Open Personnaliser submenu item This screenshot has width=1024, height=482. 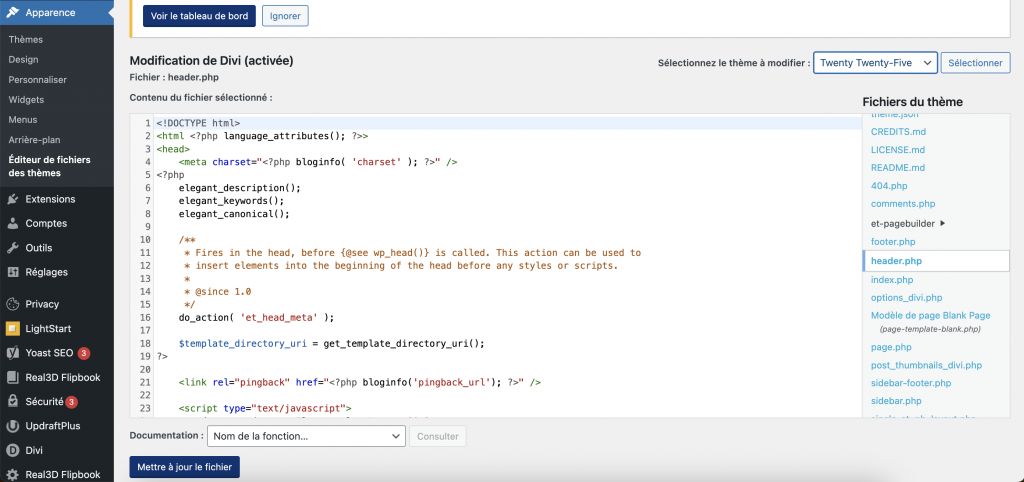pyautogui.click(x=38, y=80)
